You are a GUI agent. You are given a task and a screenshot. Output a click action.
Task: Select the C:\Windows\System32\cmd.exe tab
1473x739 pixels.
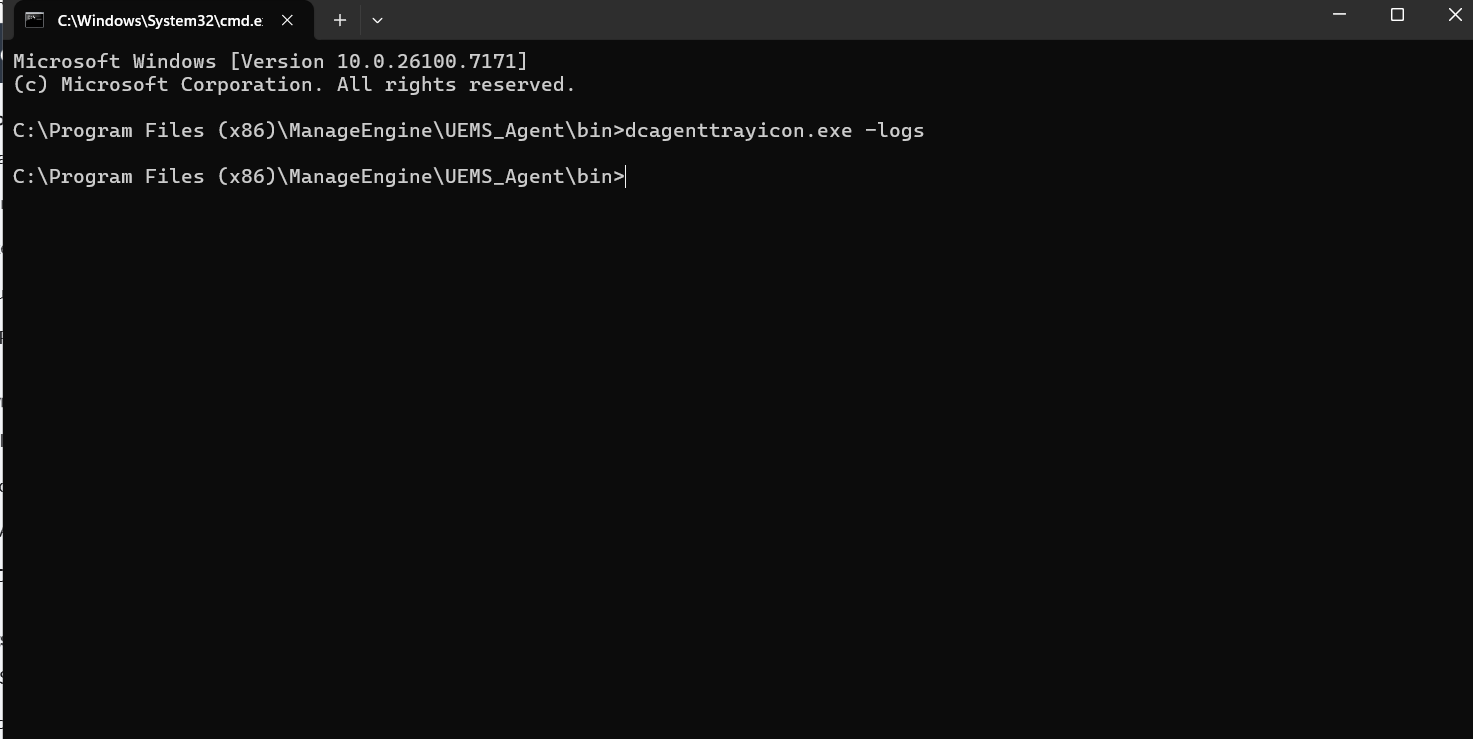162,20
